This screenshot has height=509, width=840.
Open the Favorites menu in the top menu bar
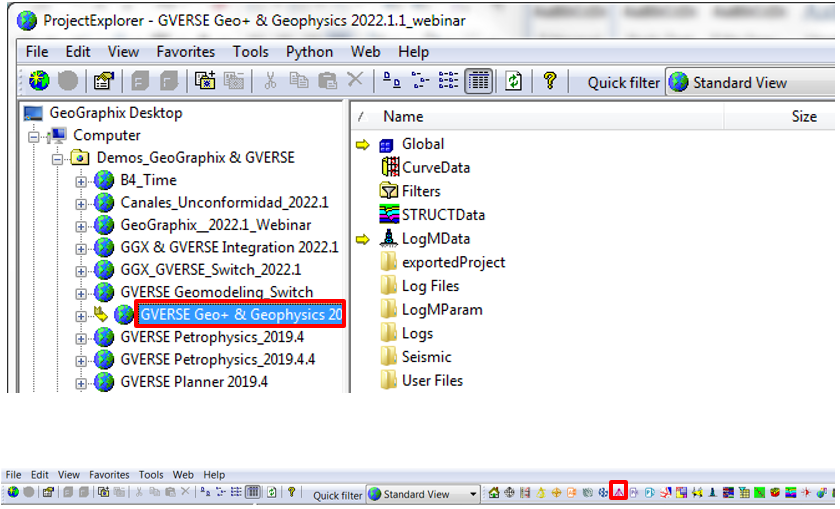(185, 52)
